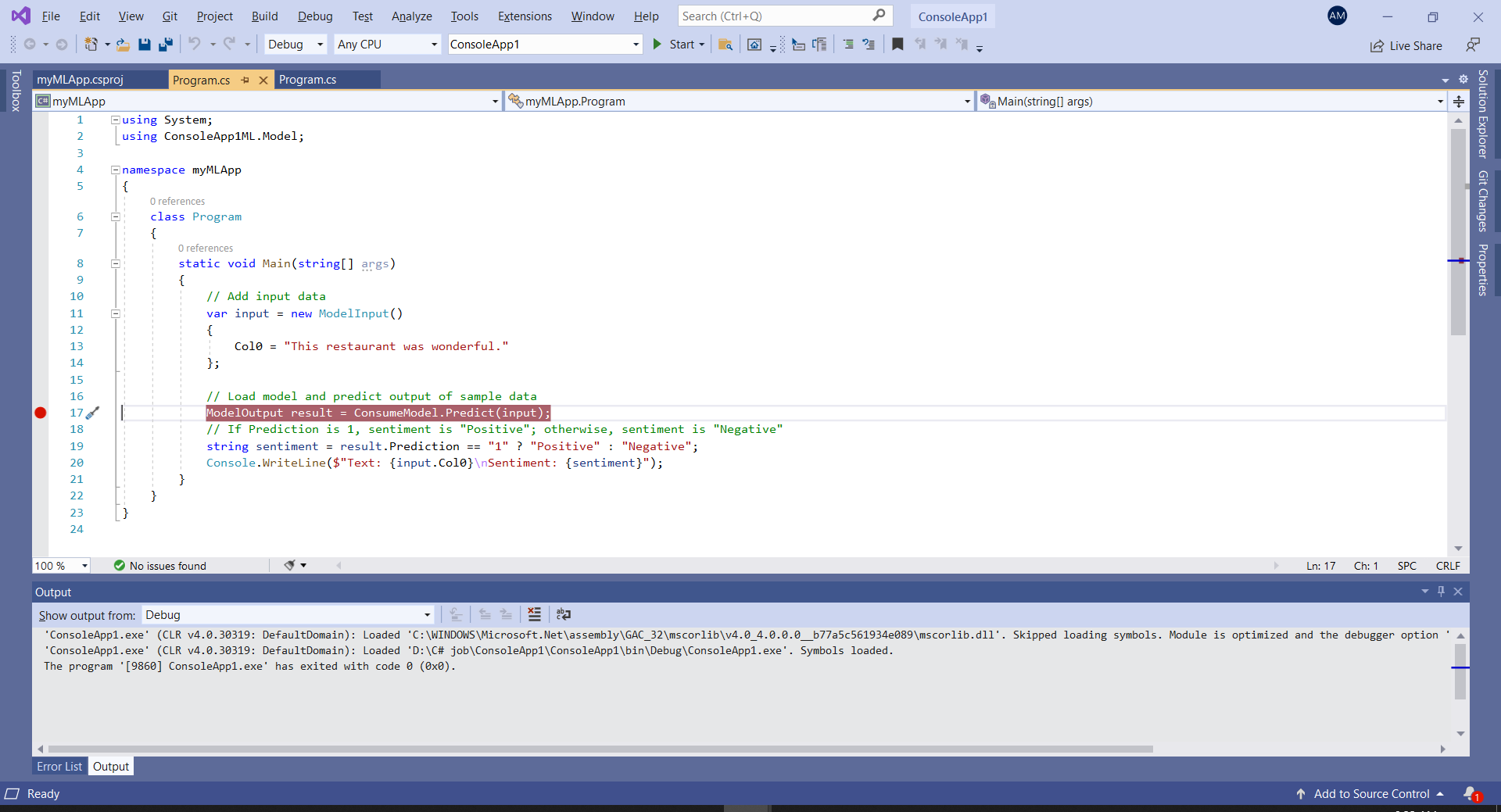Viewport: 1501px width, 812px height.
Task: Select the Save All toolbar icon
Action: (166, 45)
